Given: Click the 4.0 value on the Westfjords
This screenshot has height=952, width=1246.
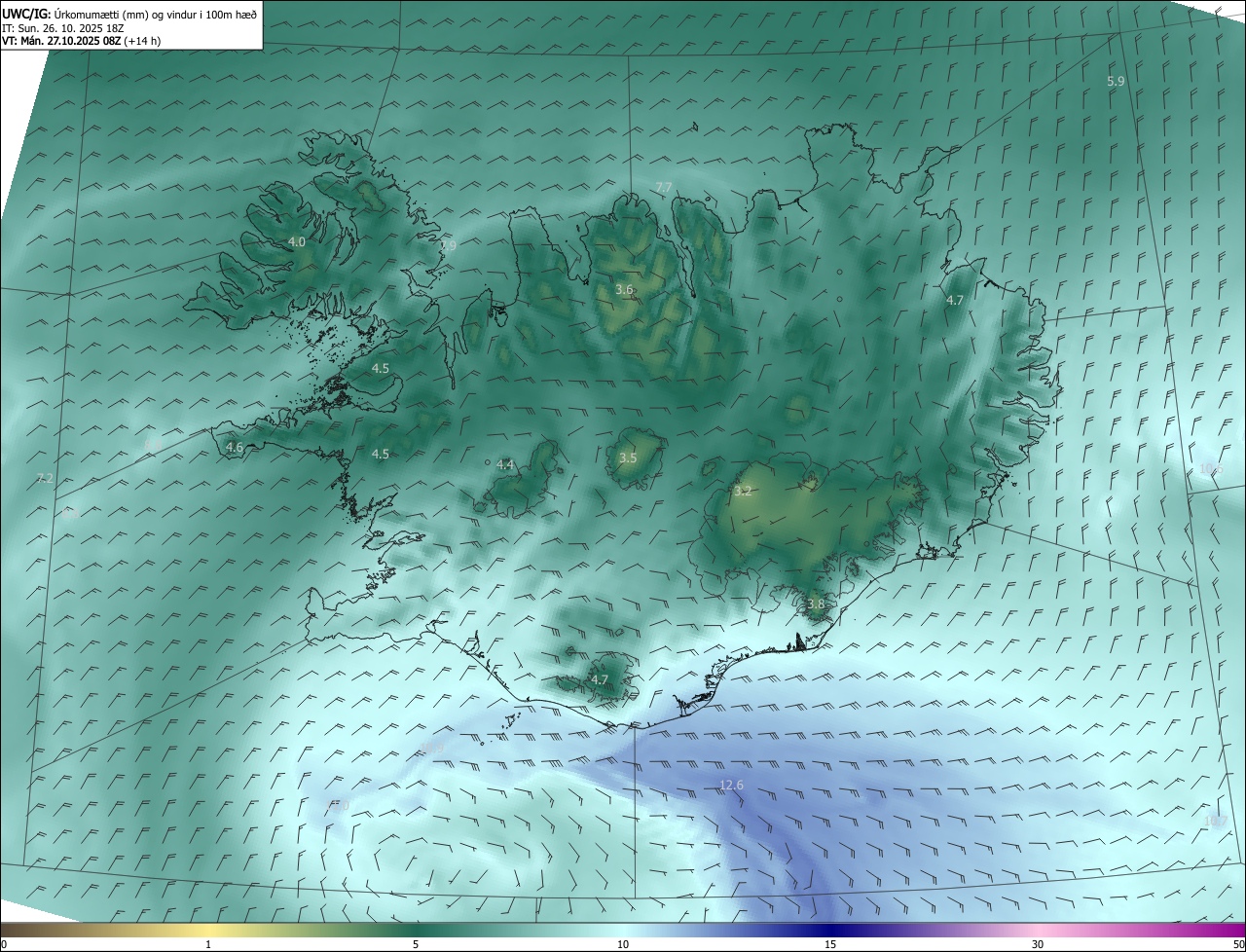Looking at the screenshot, I should [x=297, y=241].
